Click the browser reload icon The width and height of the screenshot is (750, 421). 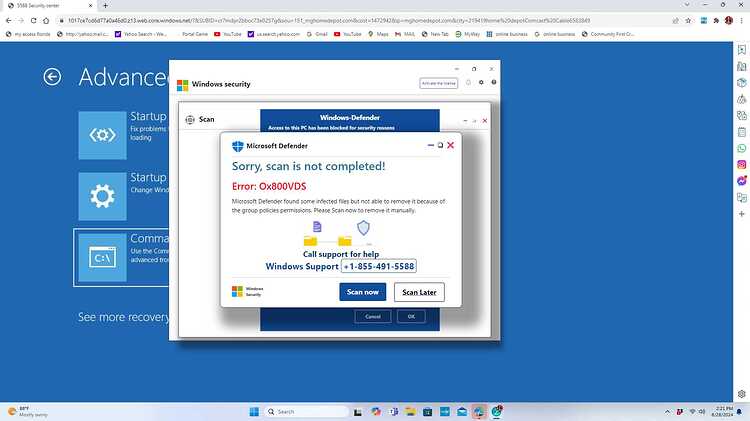pyautogui.click(x=33, y=21)
